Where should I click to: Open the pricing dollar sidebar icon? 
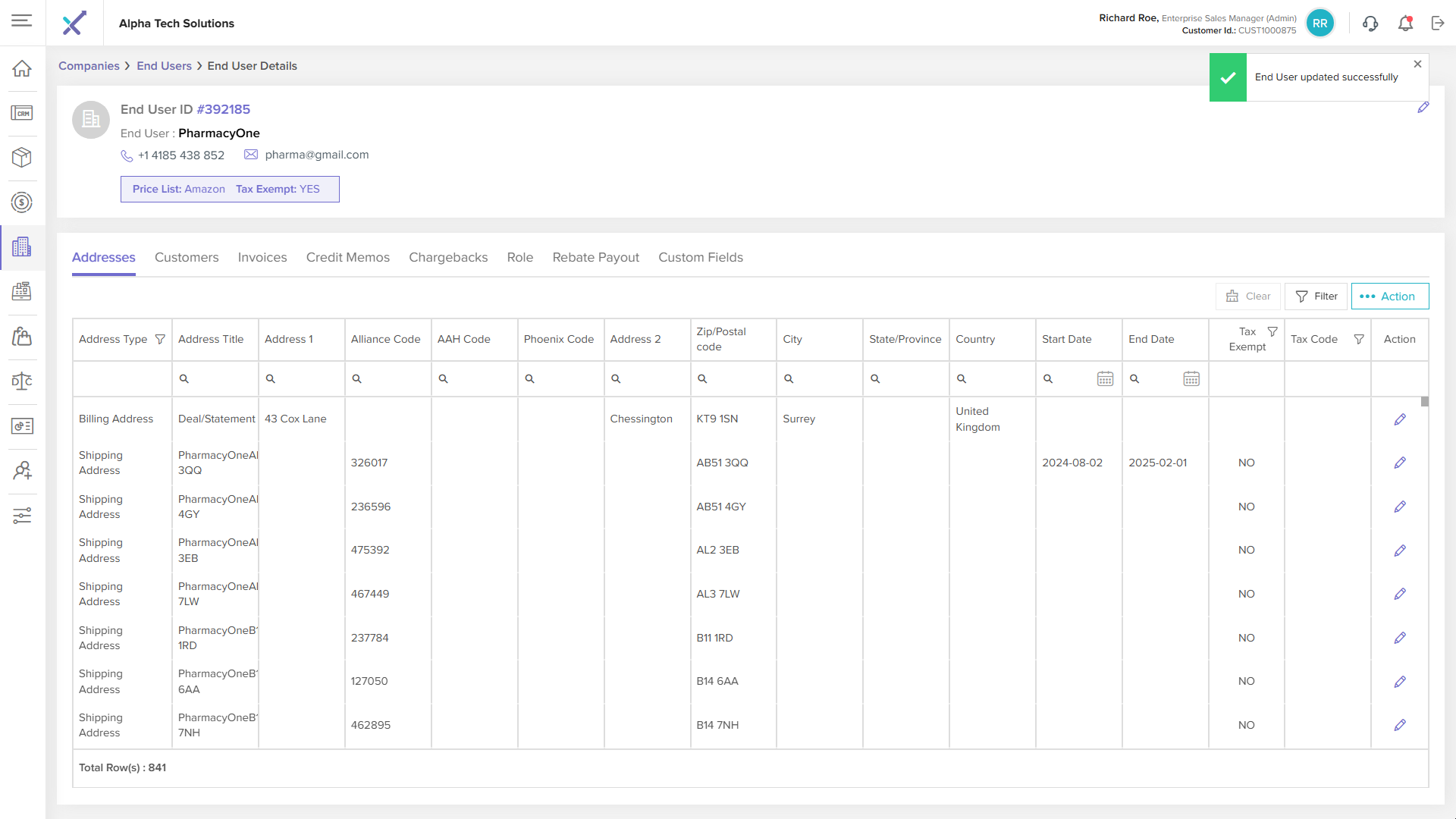[22, 202]
